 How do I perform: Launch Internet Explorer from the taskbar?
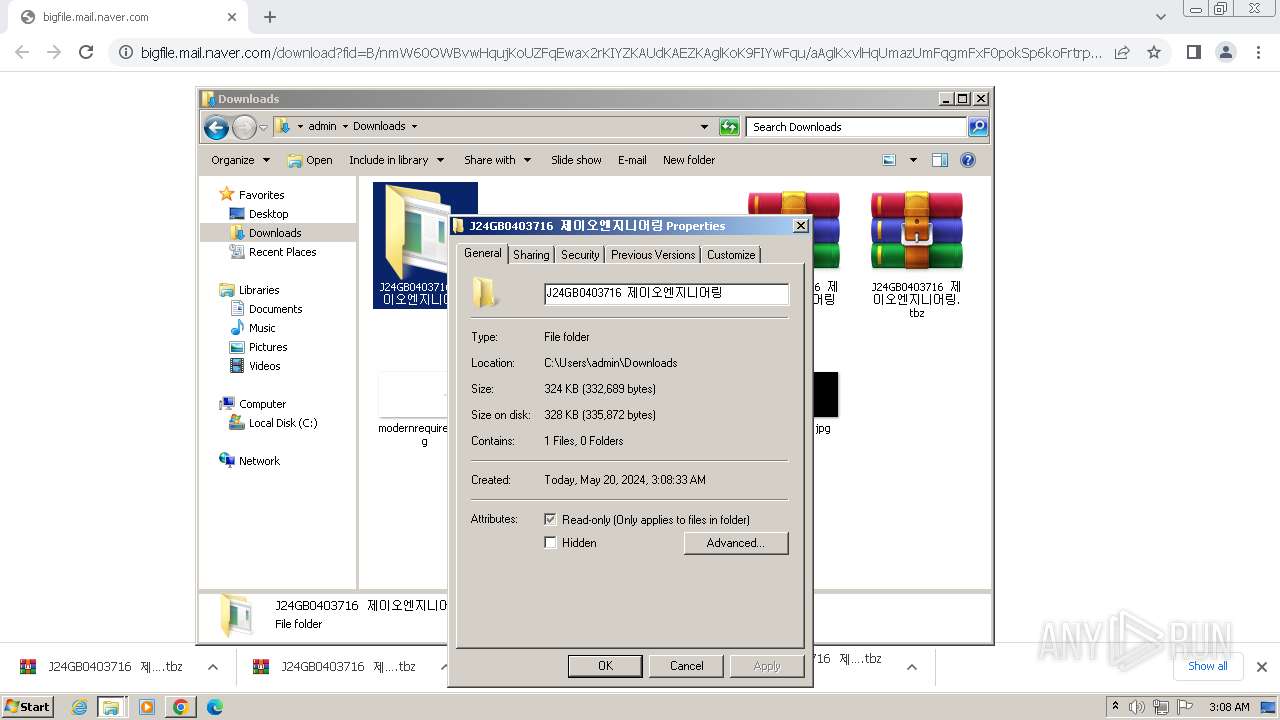pos(79,707)
